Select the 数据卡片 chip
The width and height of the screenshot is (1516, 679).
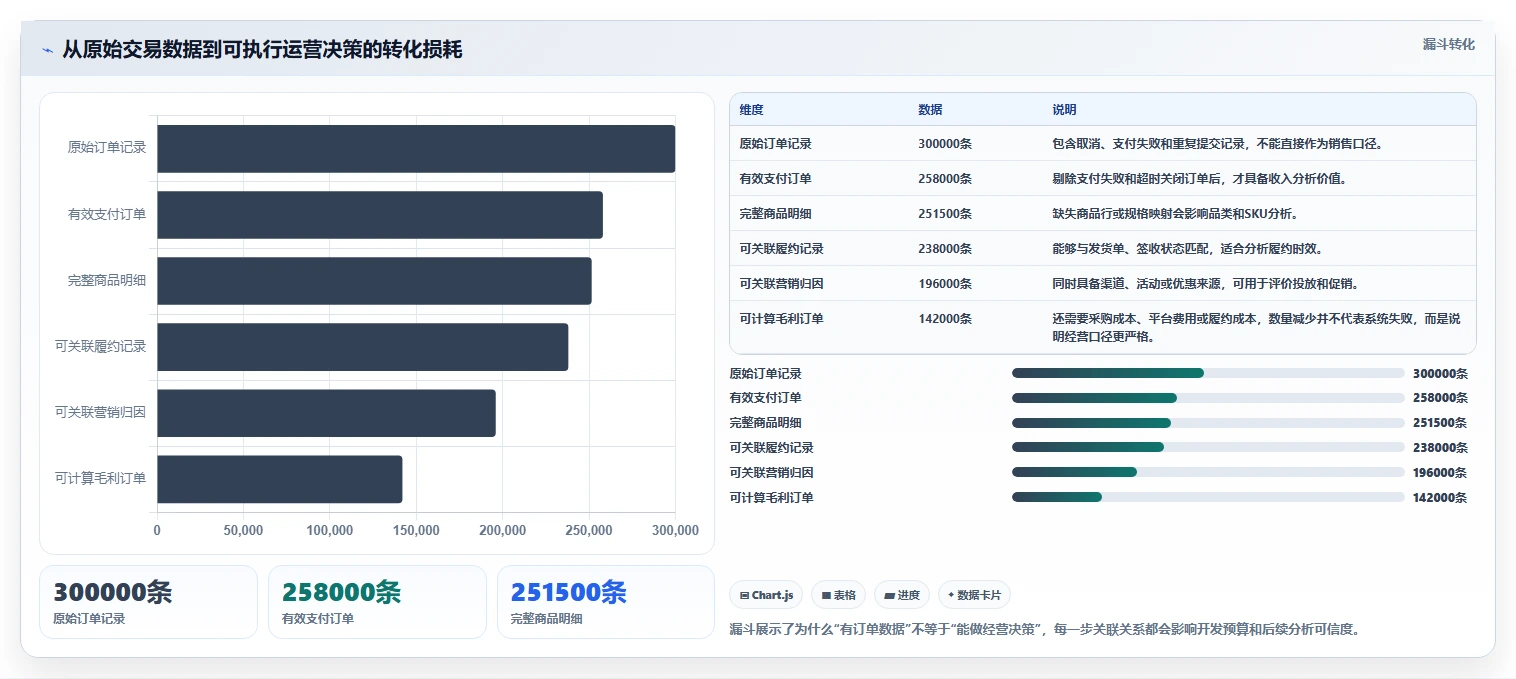974,595
